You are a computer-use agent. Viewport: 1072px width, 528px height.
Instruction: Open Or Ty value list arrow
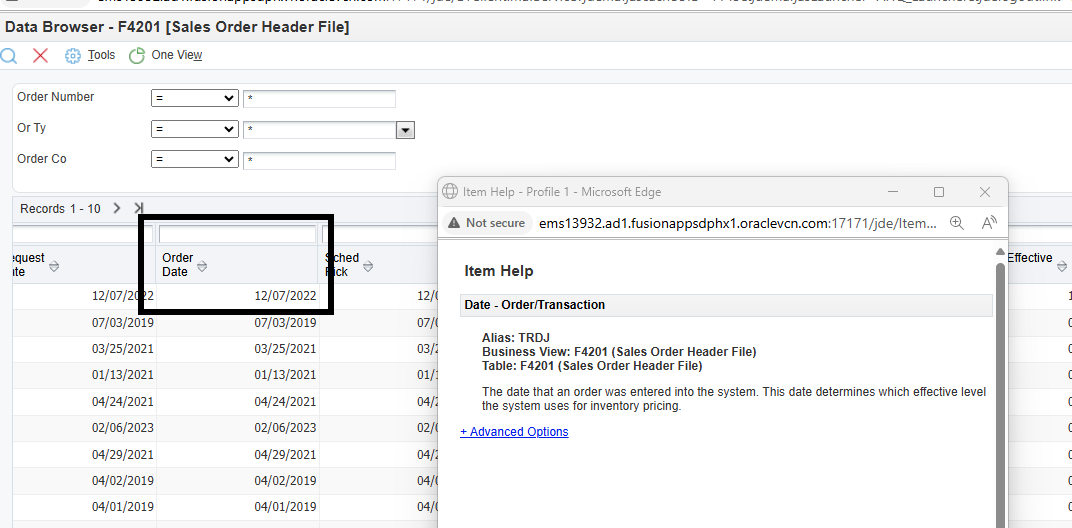pos(405,130)
